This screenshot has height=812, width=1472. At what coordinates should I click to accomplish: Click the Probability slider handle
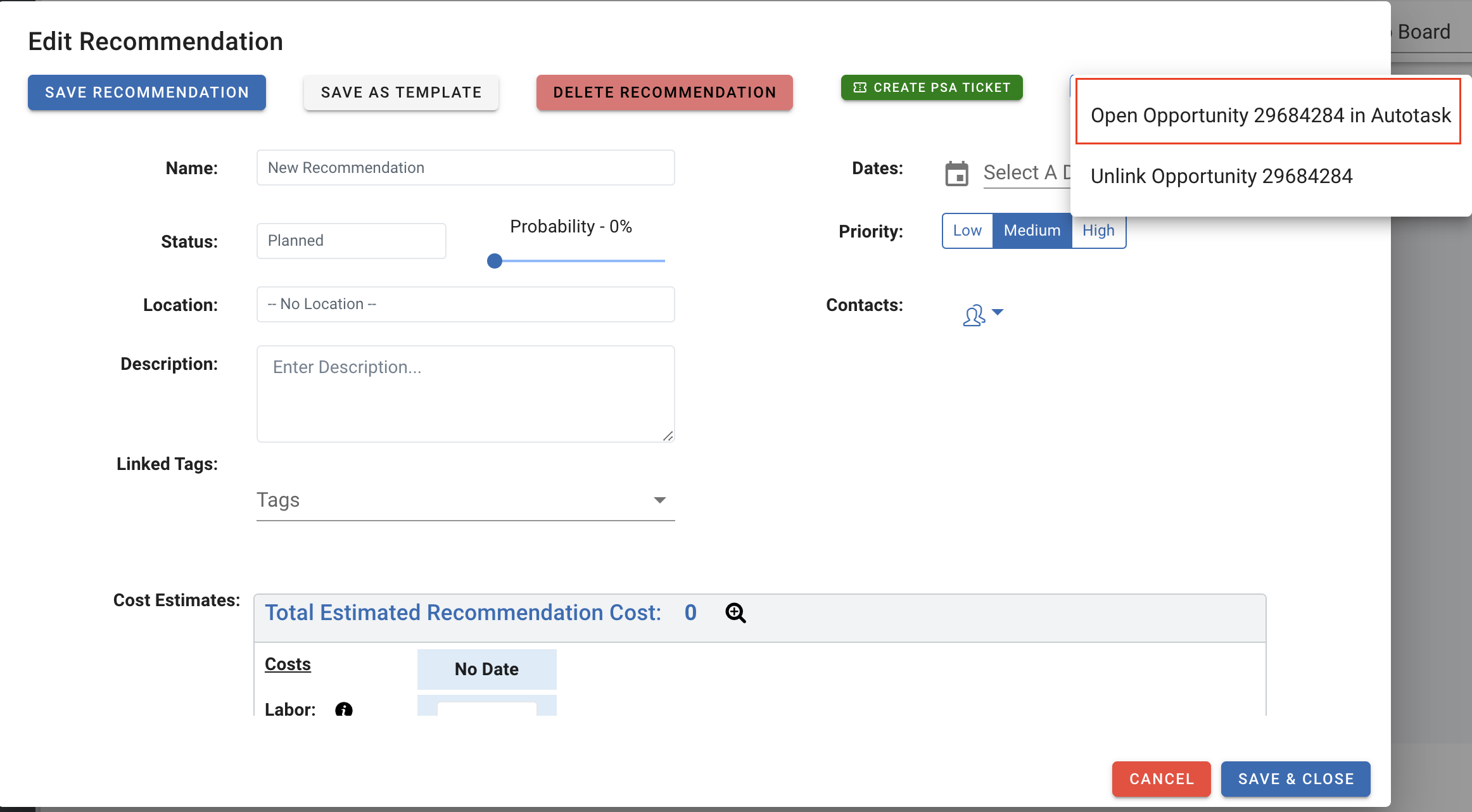click(x=495, y=261)
